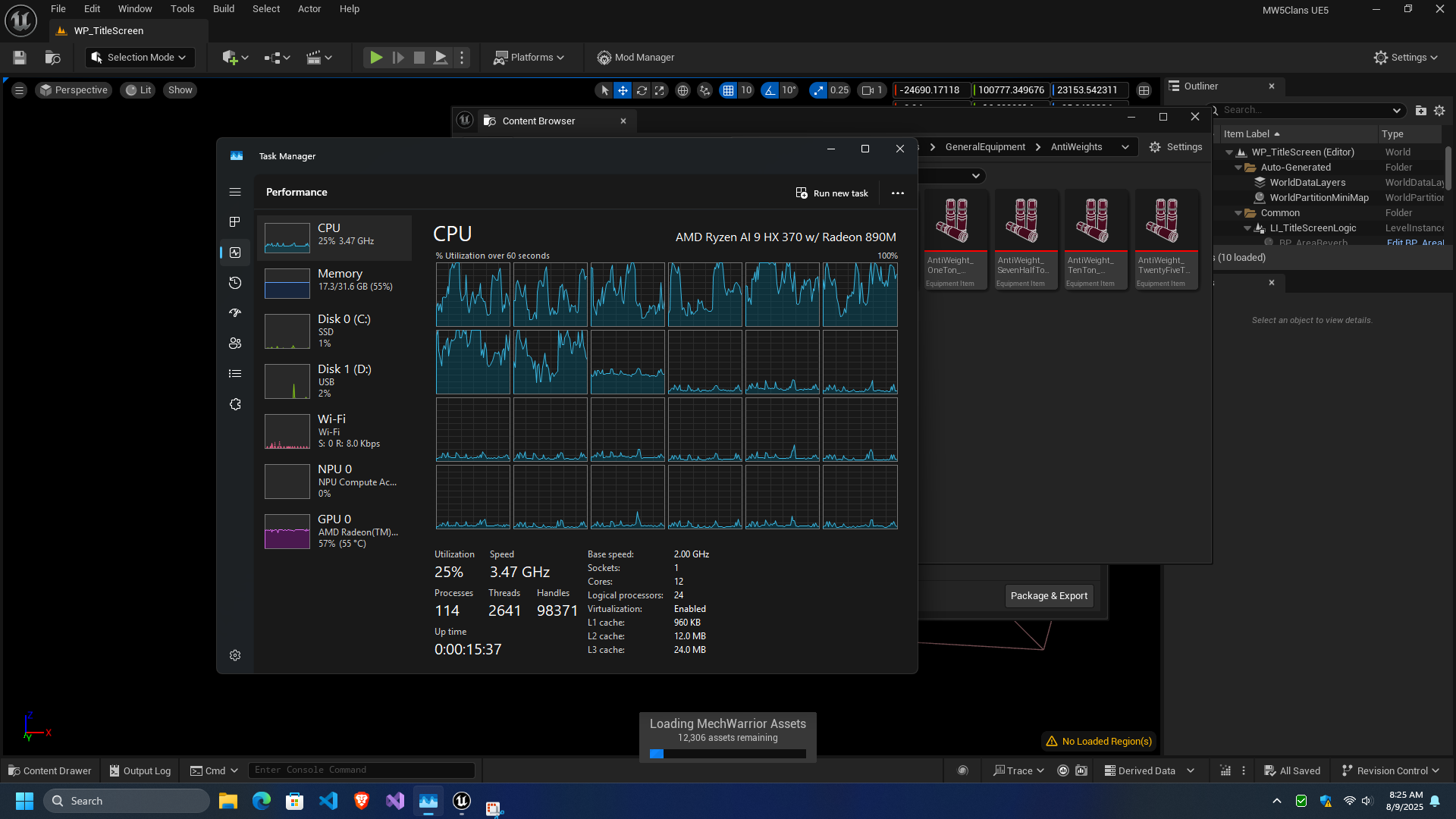Adjust camera speed setting 1
Image resolution: width=1456 pixels, height=819 pixels.
pyautogui.click(x=872, y=90)
